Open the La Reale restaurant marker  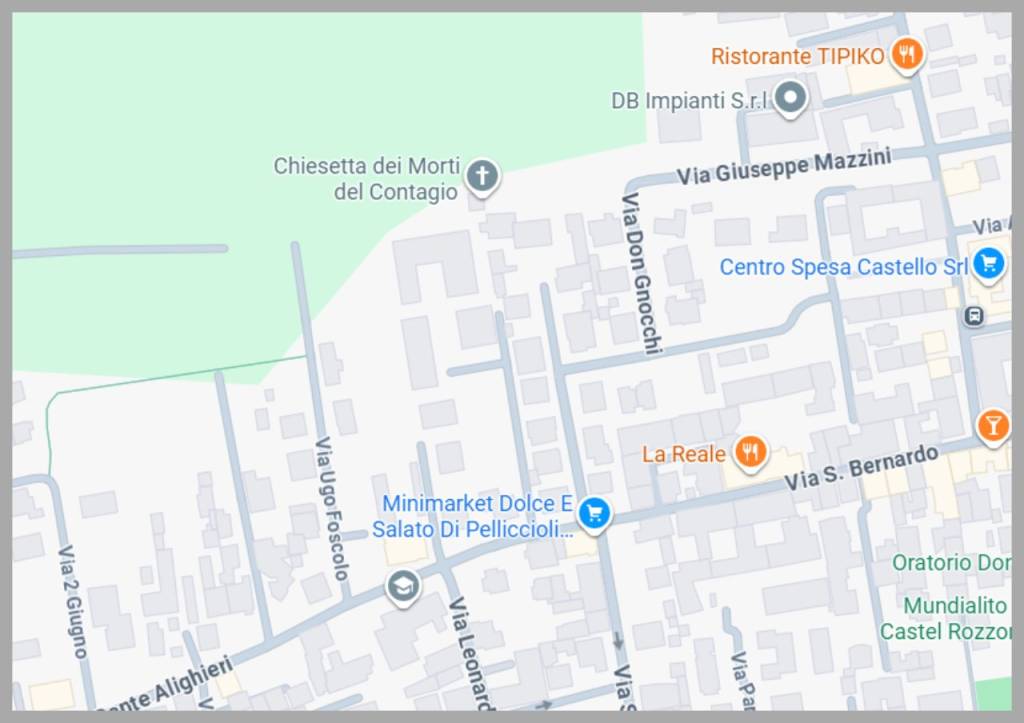coord(750,452)
